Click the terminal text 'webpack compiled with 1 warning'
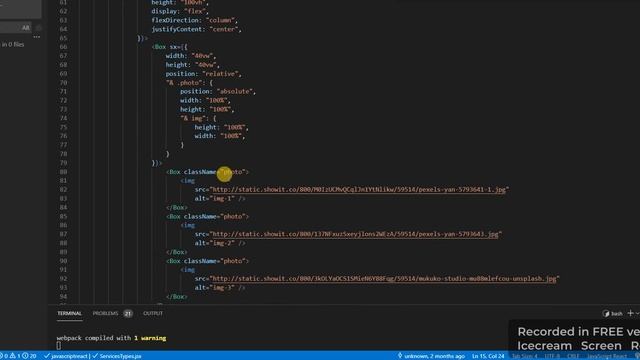 (x=111, y=338)
